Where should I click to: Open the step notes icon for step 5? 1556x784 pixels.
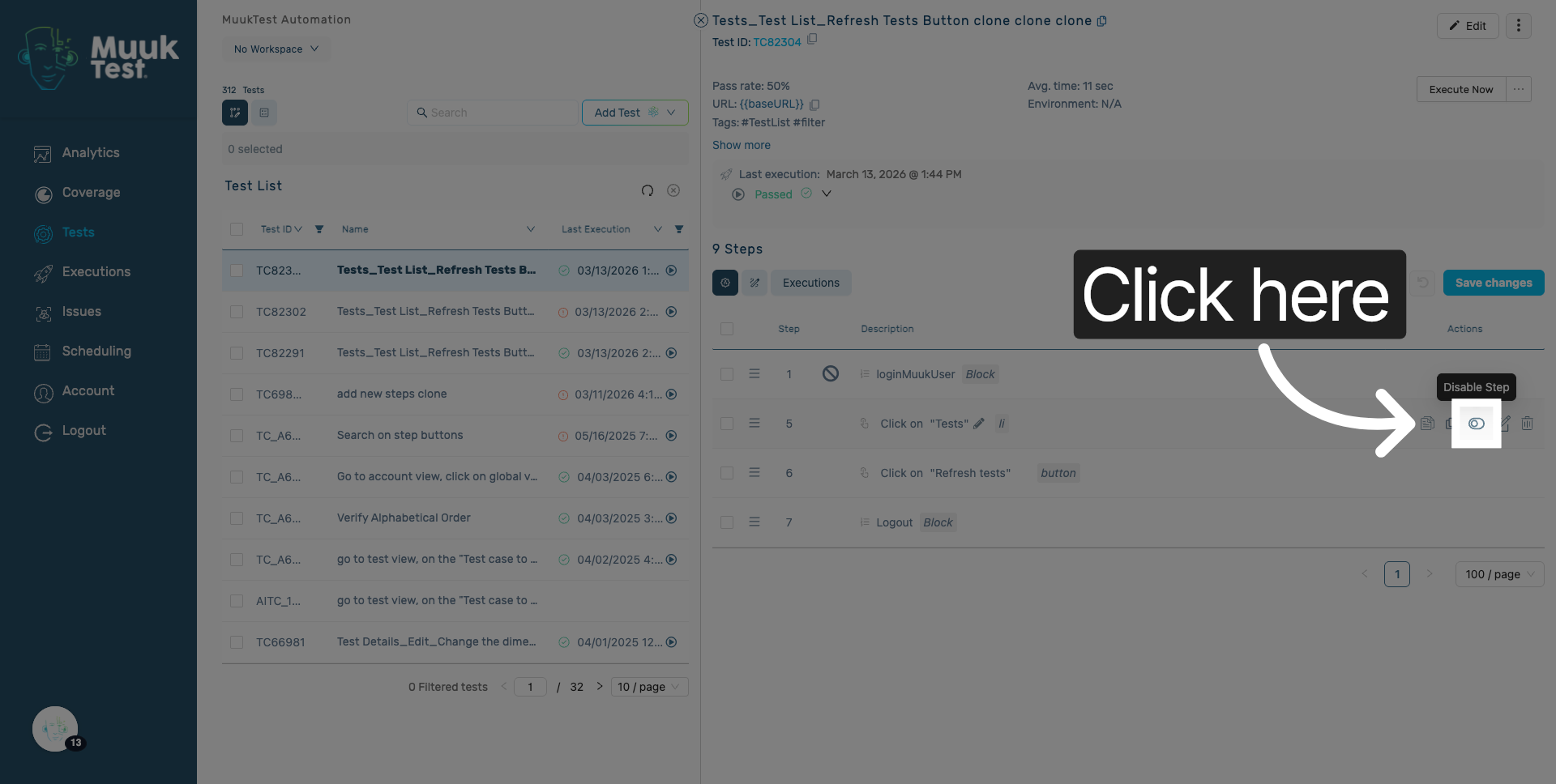pyautogui.click(x=1427, y=424)
